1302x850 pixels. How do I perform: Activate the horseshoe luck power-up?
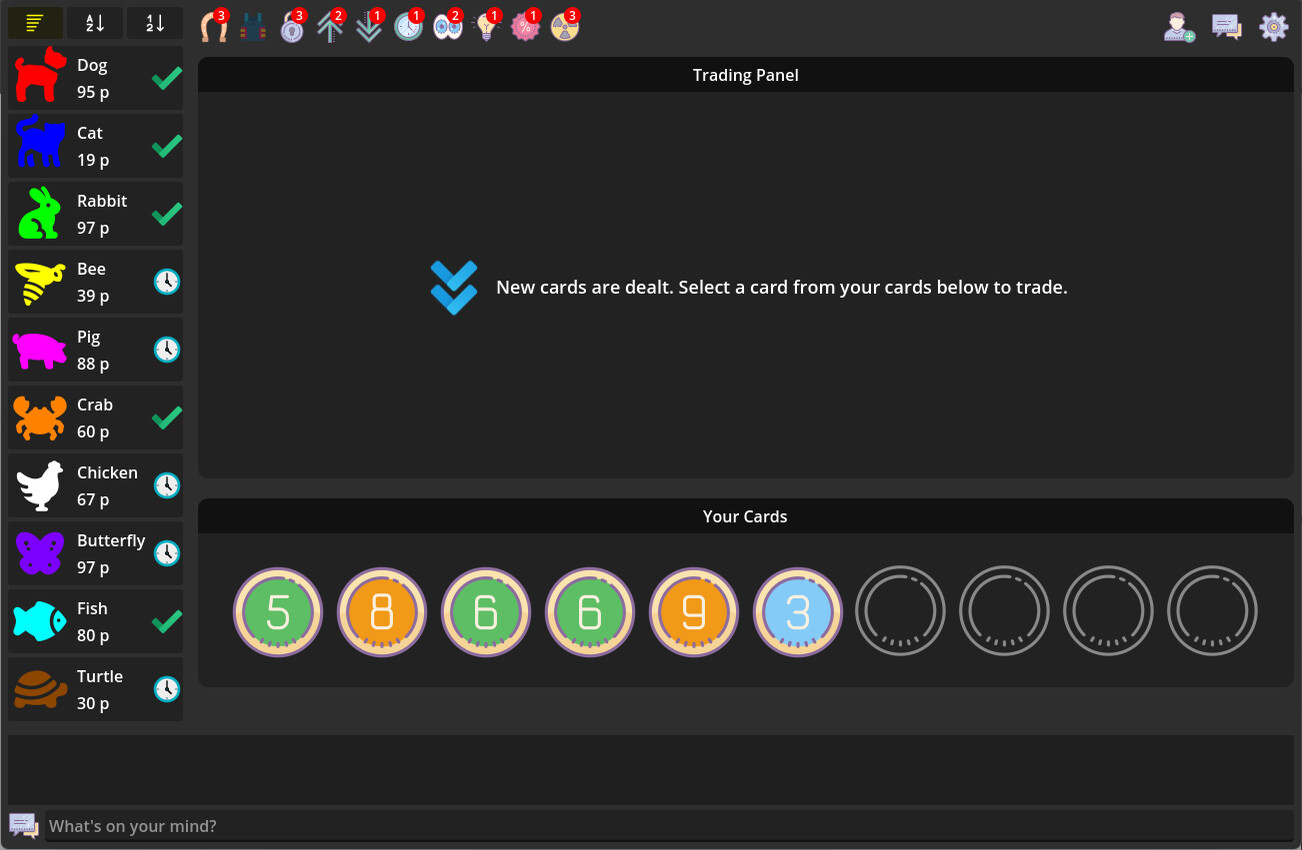215,27
